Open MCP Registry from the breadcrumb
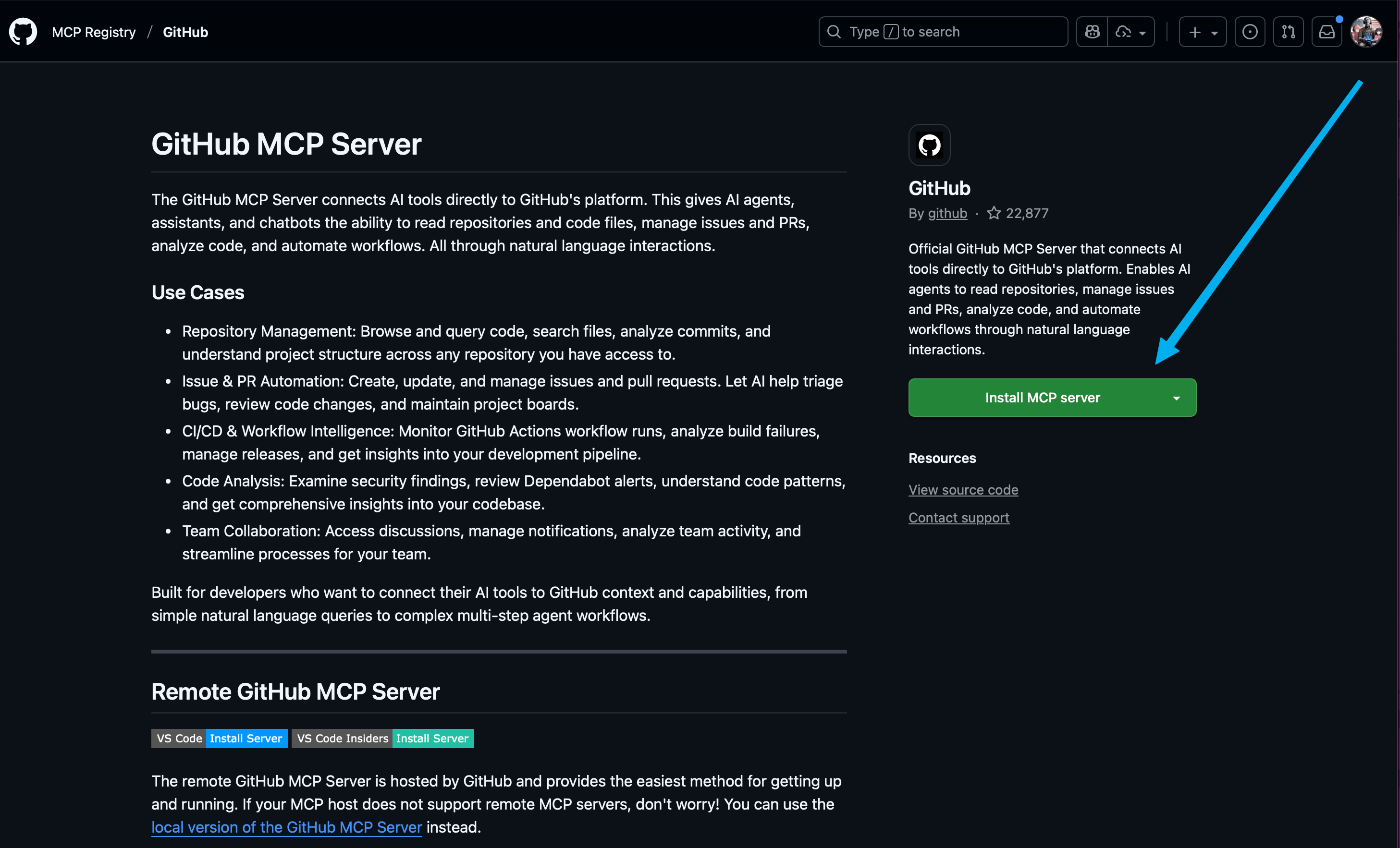 tap(94, 32)
